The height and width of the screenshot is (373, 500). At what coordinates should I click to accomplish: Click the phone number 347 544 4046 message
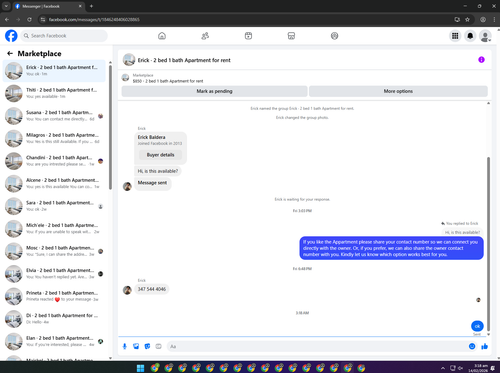point(152,289)
